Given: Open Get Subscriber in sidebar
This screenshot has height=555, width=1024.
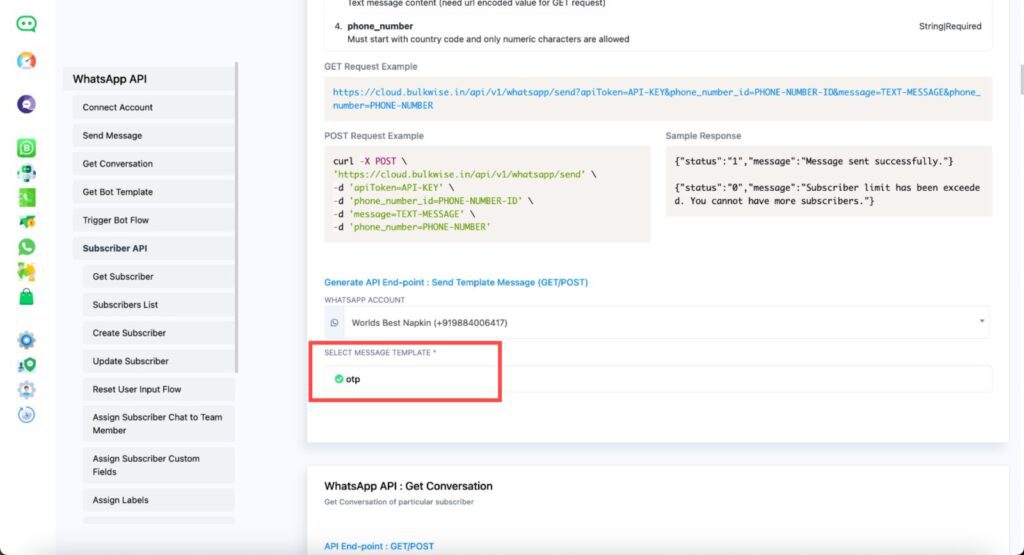Looking at the screenshot, I should click(159, 276).
